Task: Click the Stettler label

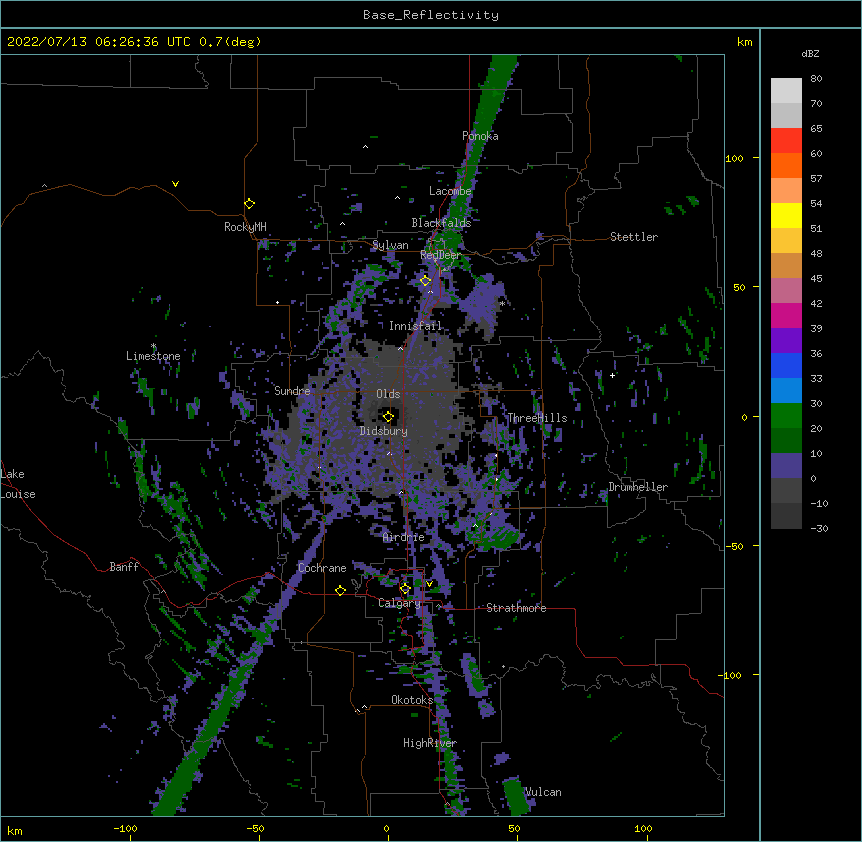Action: click(634, 237)
